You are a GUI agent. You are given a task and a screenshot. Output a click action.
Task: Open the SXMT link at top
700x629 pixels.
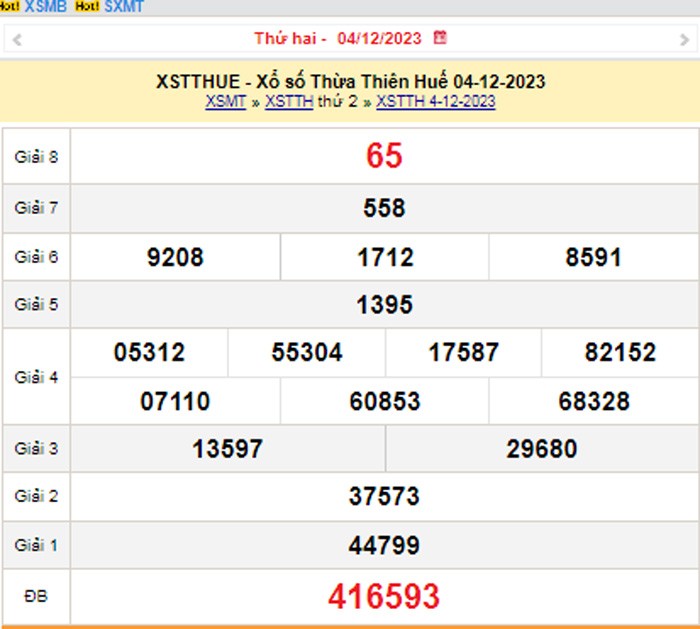pyautogui.click(x=124, y=6)
